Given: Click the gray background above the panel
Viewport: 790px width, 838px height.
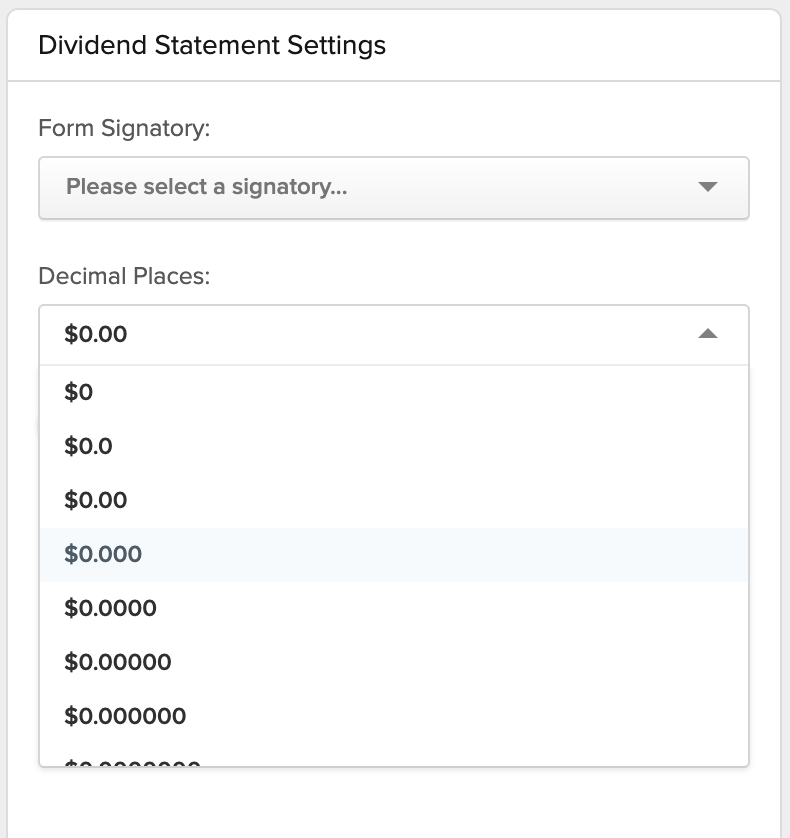Looking at the screenshot, I should coord(394,3).
